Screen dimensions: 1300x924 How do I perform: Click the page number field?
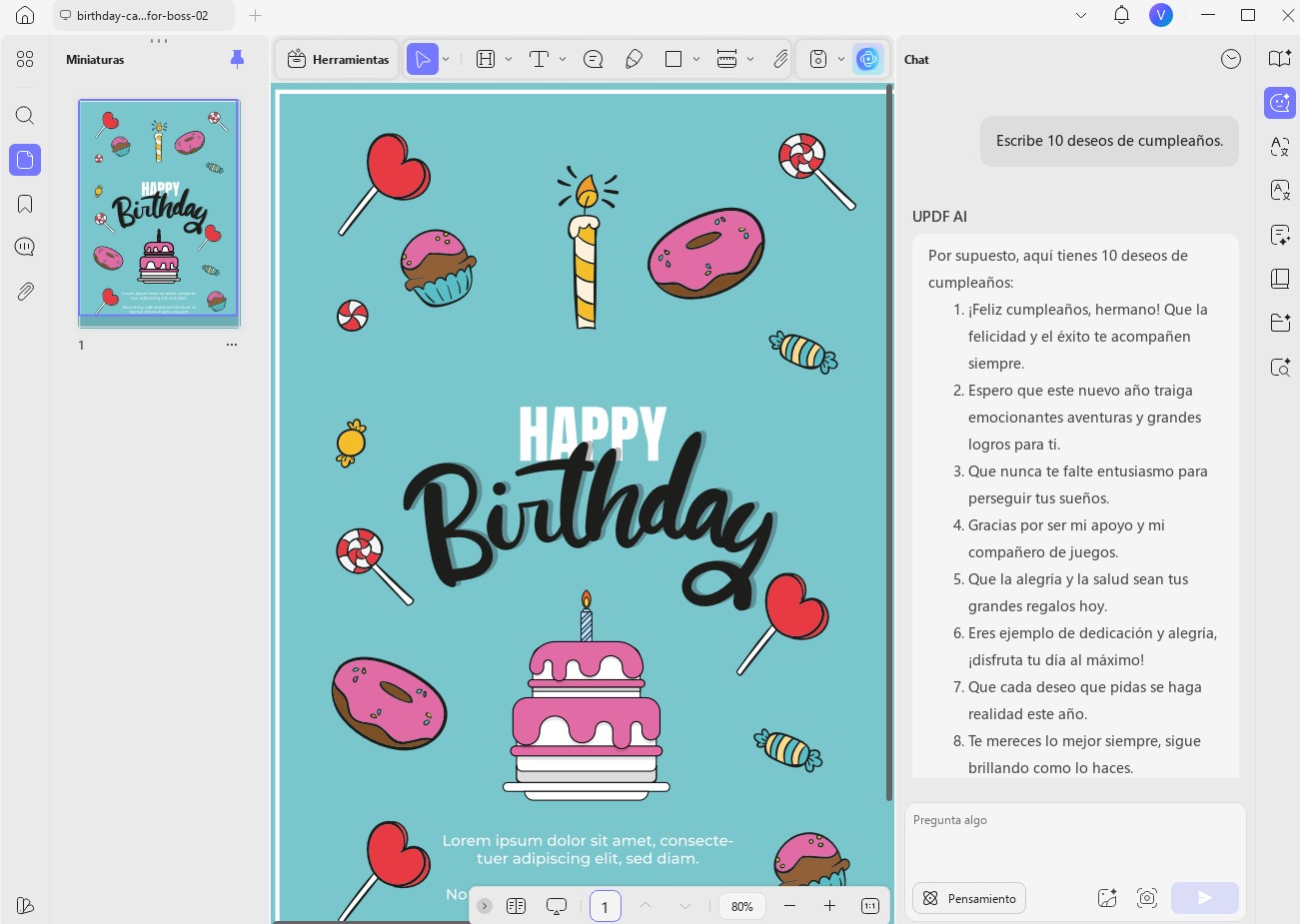606,906
